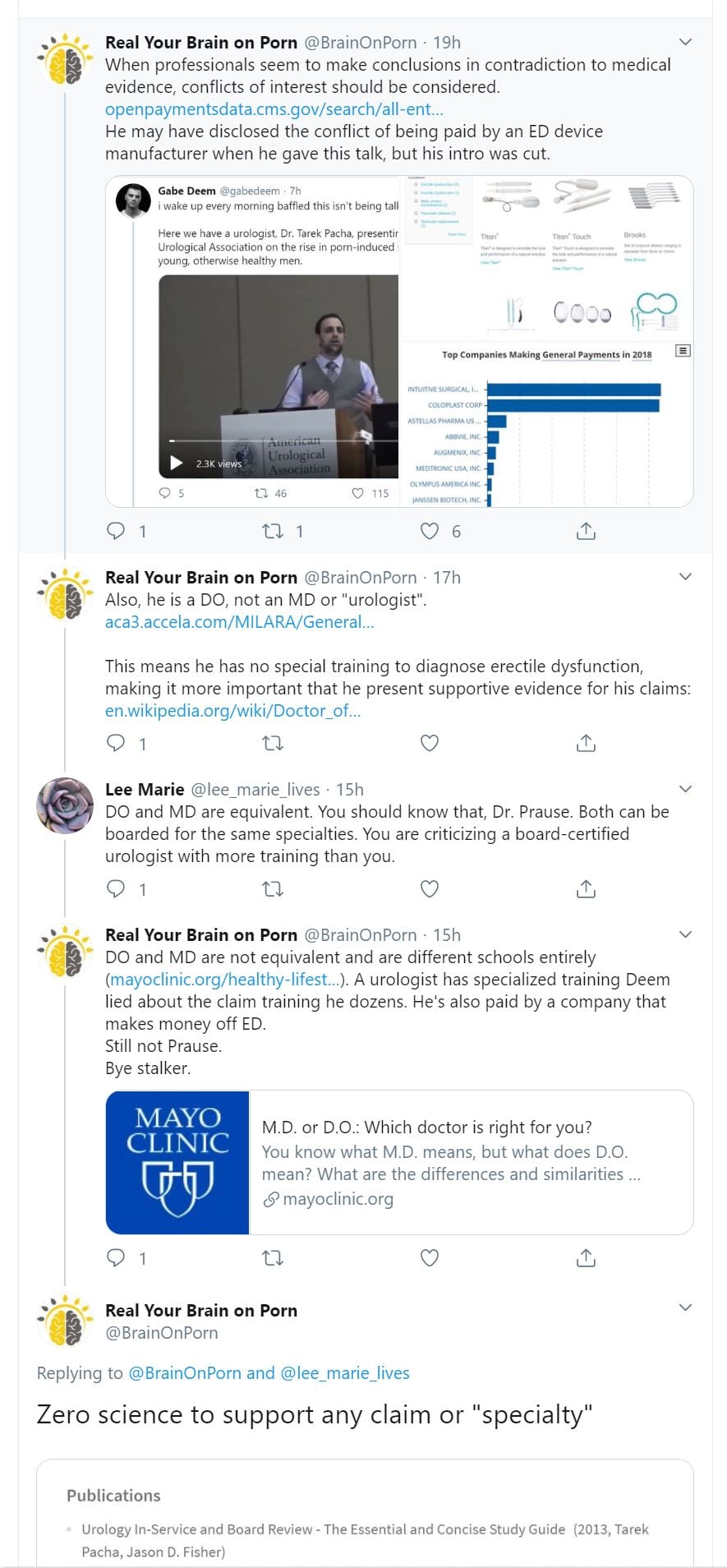Open the @lee_marie_lives mention in reply line
727x1568 pixels.
pos(344,1372)
